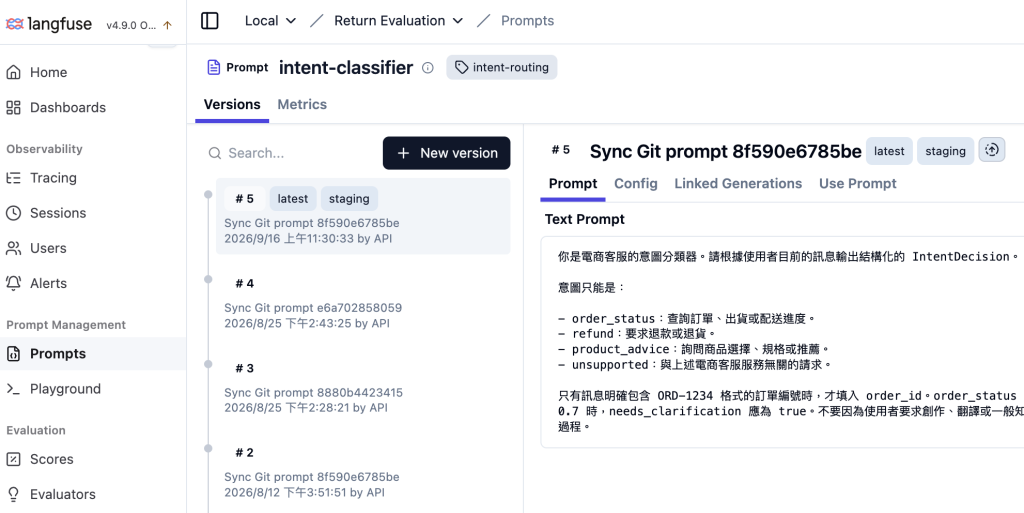Open Users in sidebar
The image size is (1024, 513).
(x=93, y=249)
